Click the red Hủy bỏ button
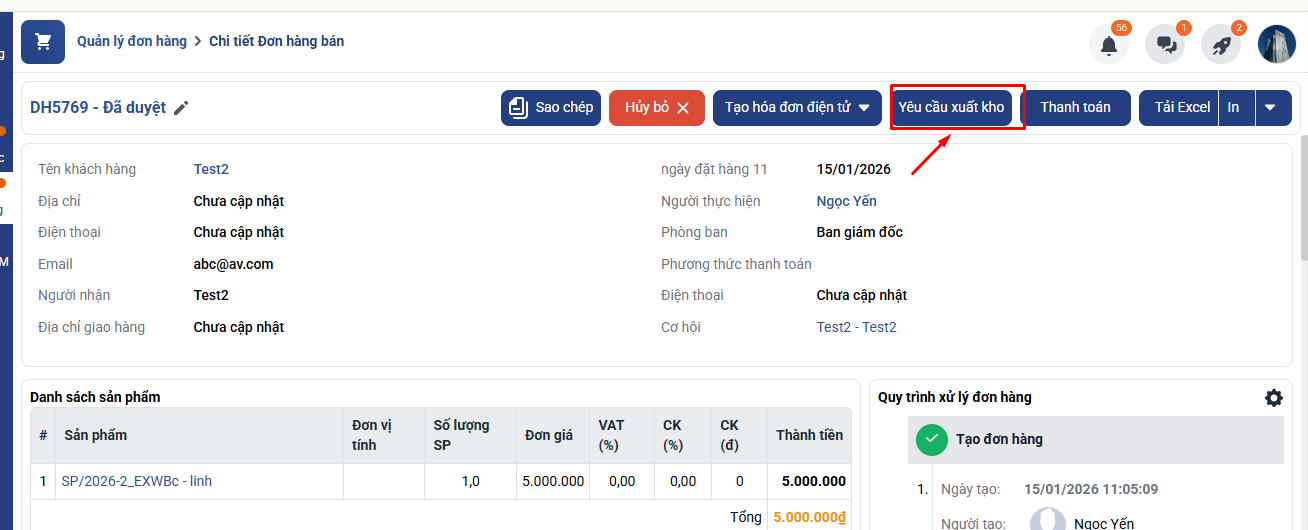 (656, 108)
